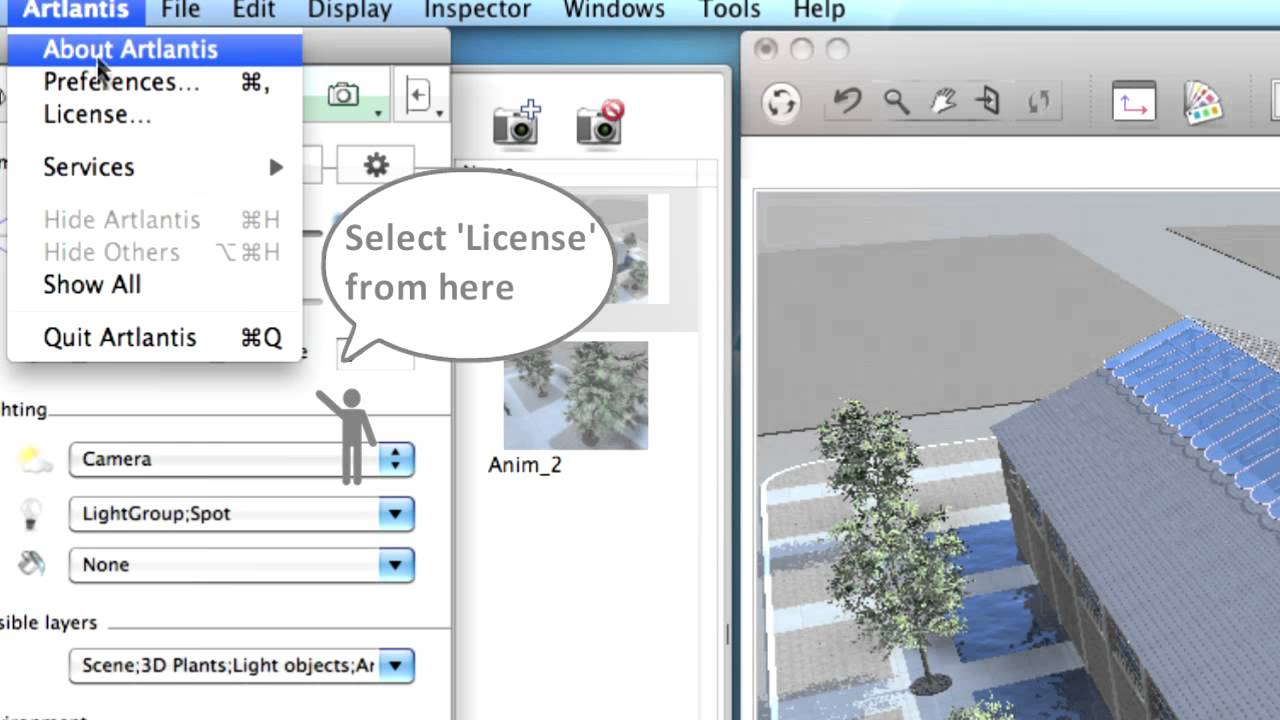
Task: Choose About Artlantis menu item
Action: pyautogui.click(x=155, y=49)
